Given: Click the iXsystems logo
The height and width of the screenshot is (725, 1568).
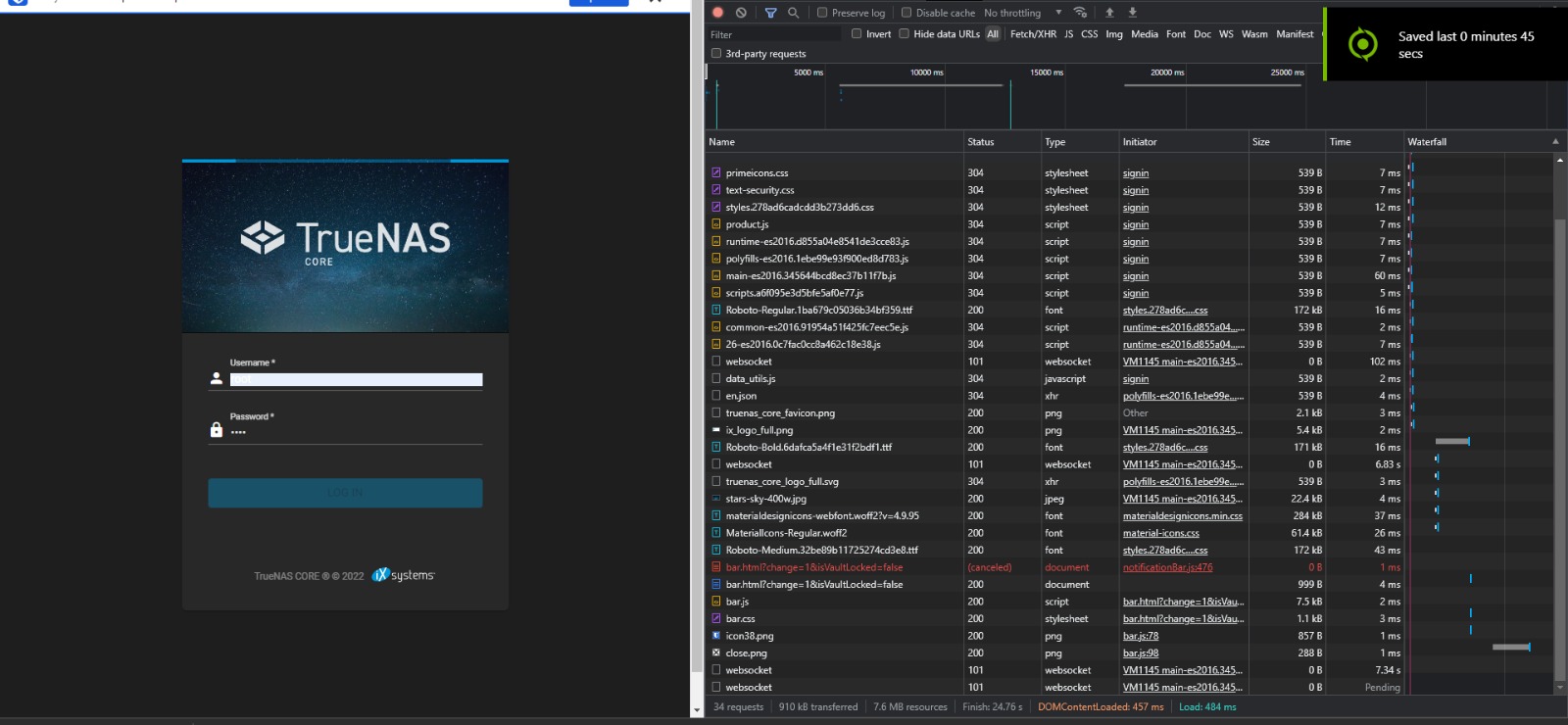Looking at the screenshot, I should (403, 575).
